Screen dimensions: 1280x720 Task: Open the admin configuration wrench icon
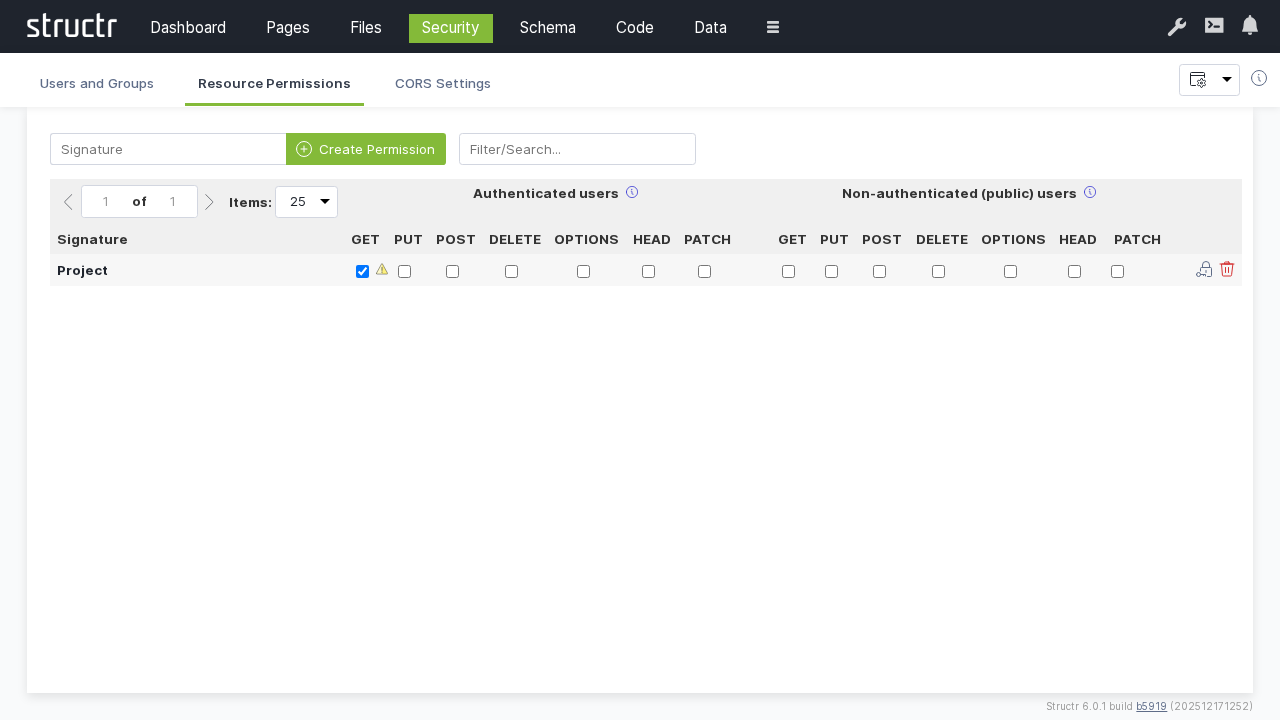tap(1176, 27)
